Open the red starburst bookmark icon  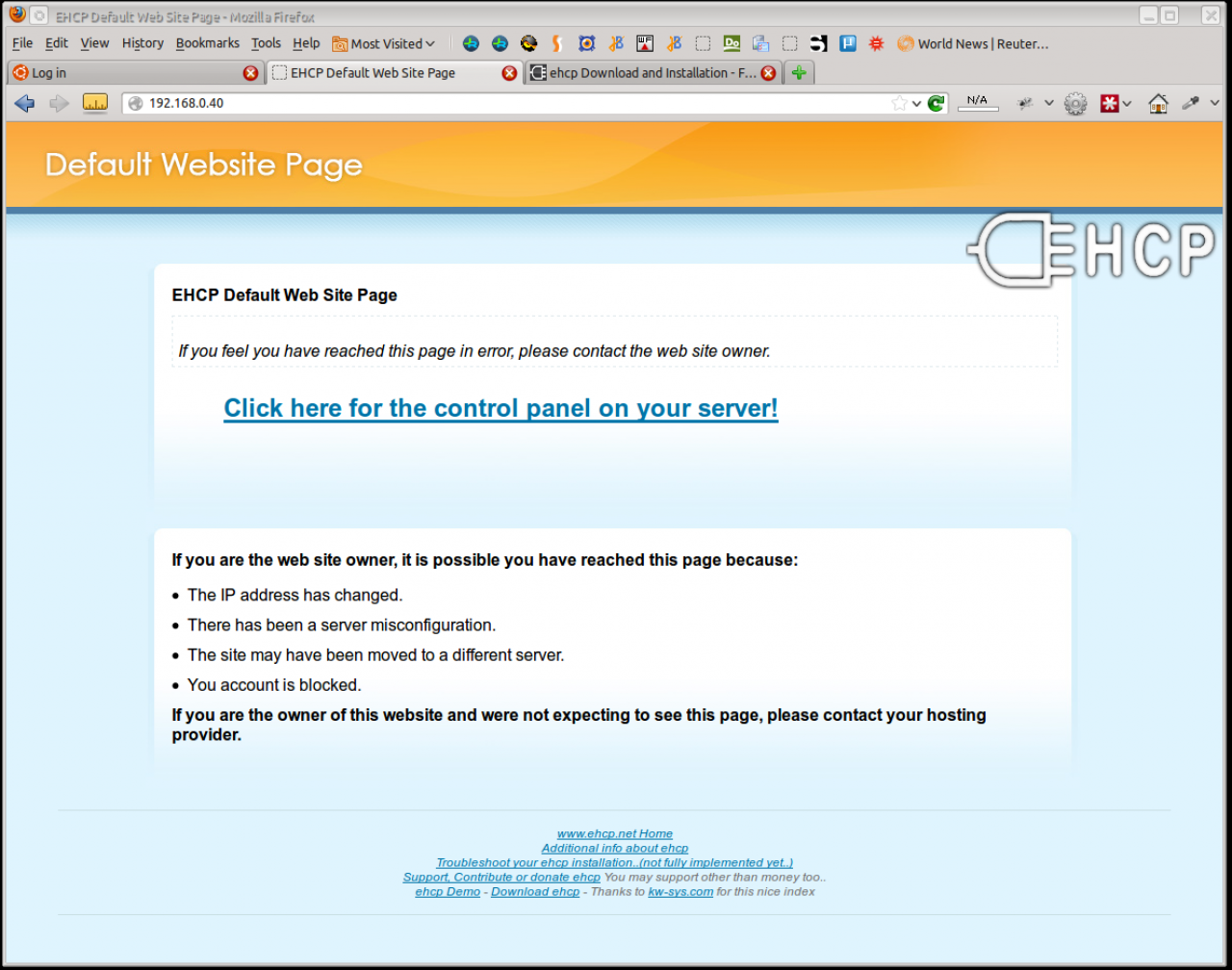click(876, 43)
